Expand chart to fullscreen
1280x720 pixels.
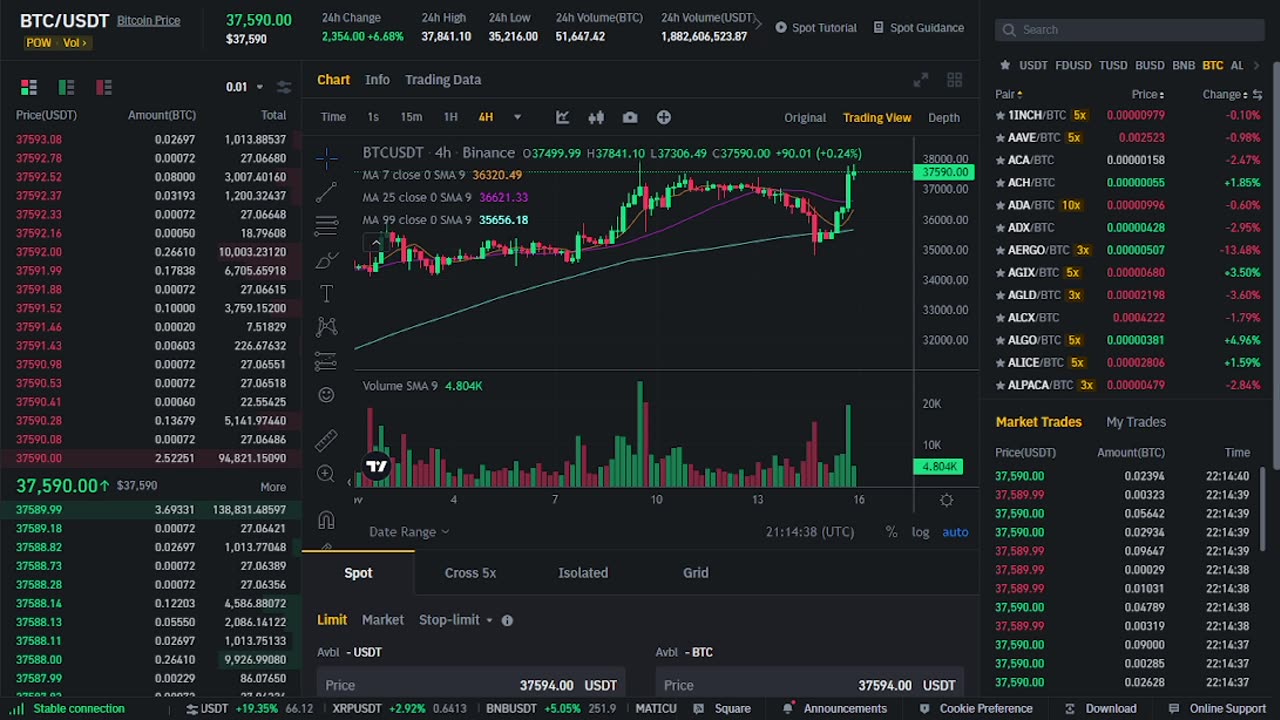point(921,80)
